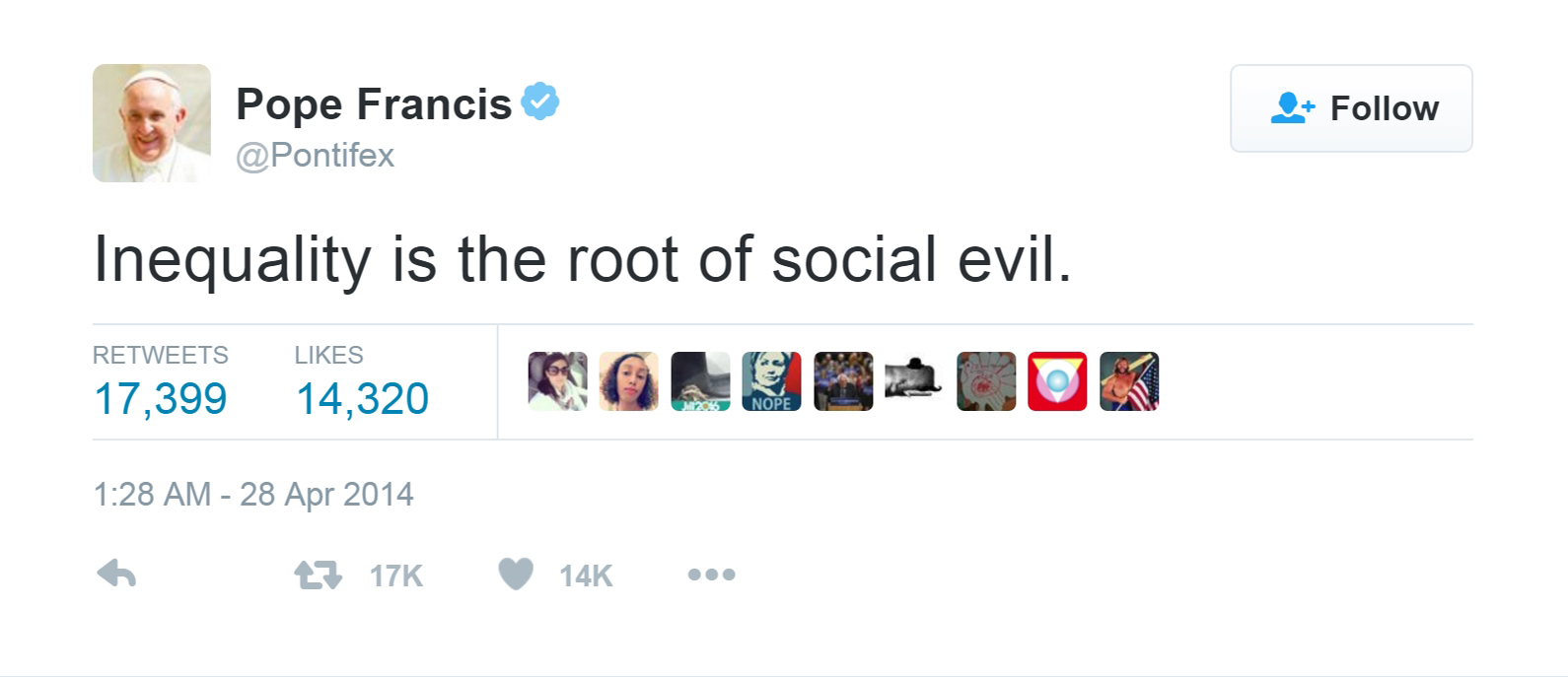The height and width of the screenshot is (677, 1568).
Task: Select the Jill 2016 banner avatar
Action: pyautogui.click(x=700, y=381)
